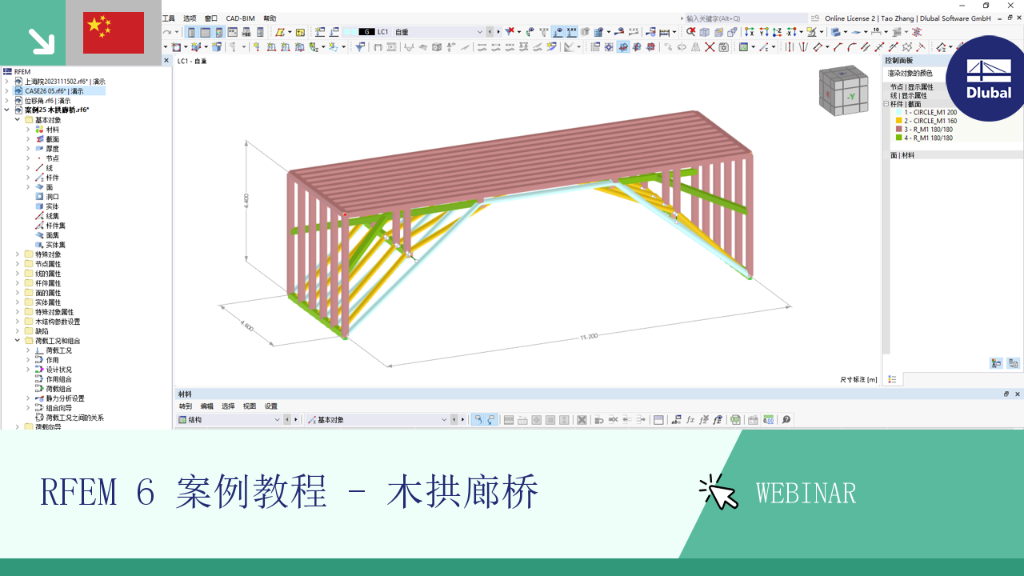The width and height of the screenshot is (1024, 576).
Task: Click the search icon in the materials table toolbar
Action: point(786,420)
